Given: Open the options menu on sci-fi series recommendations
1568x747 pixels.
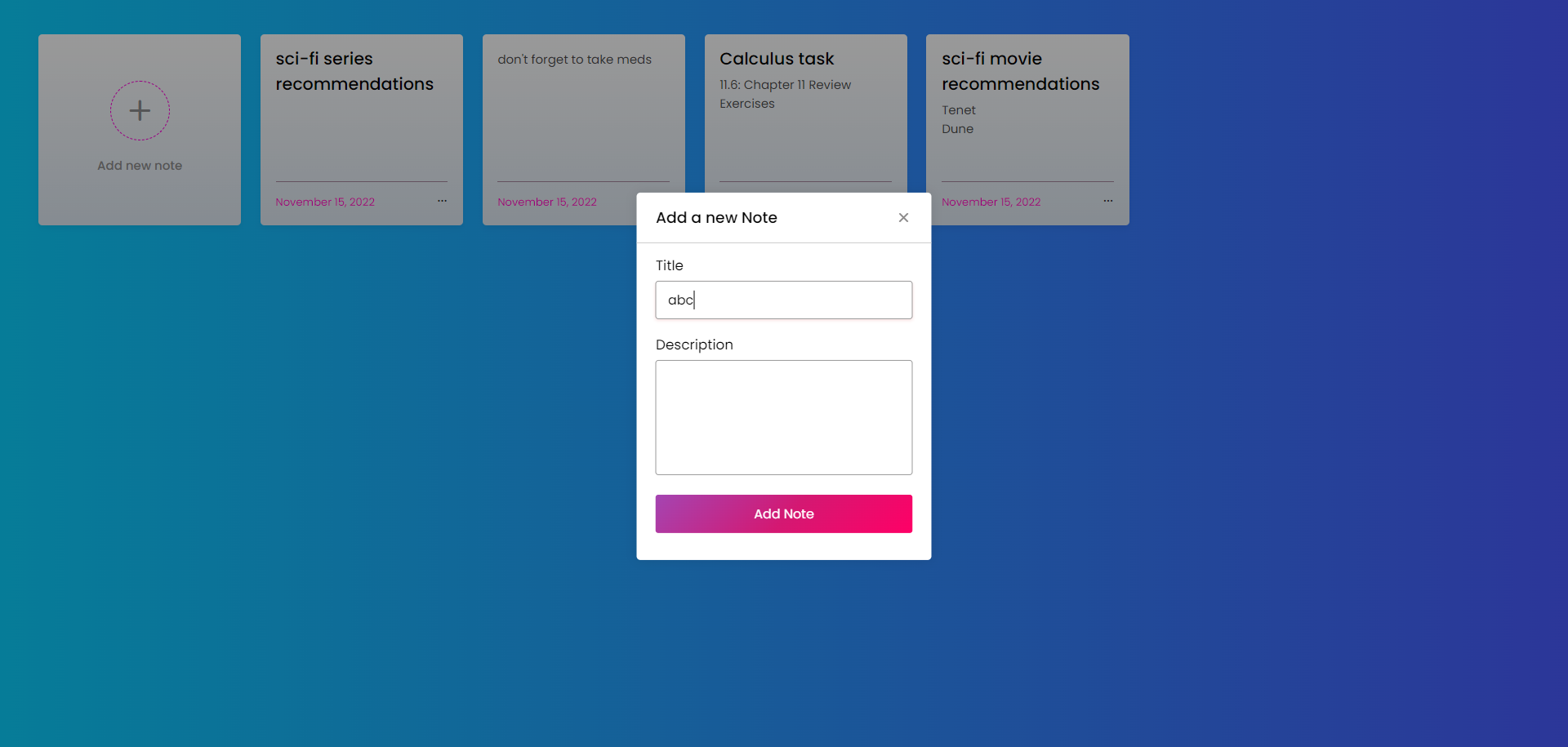Looking at the screenshot, I should [443, 200].
